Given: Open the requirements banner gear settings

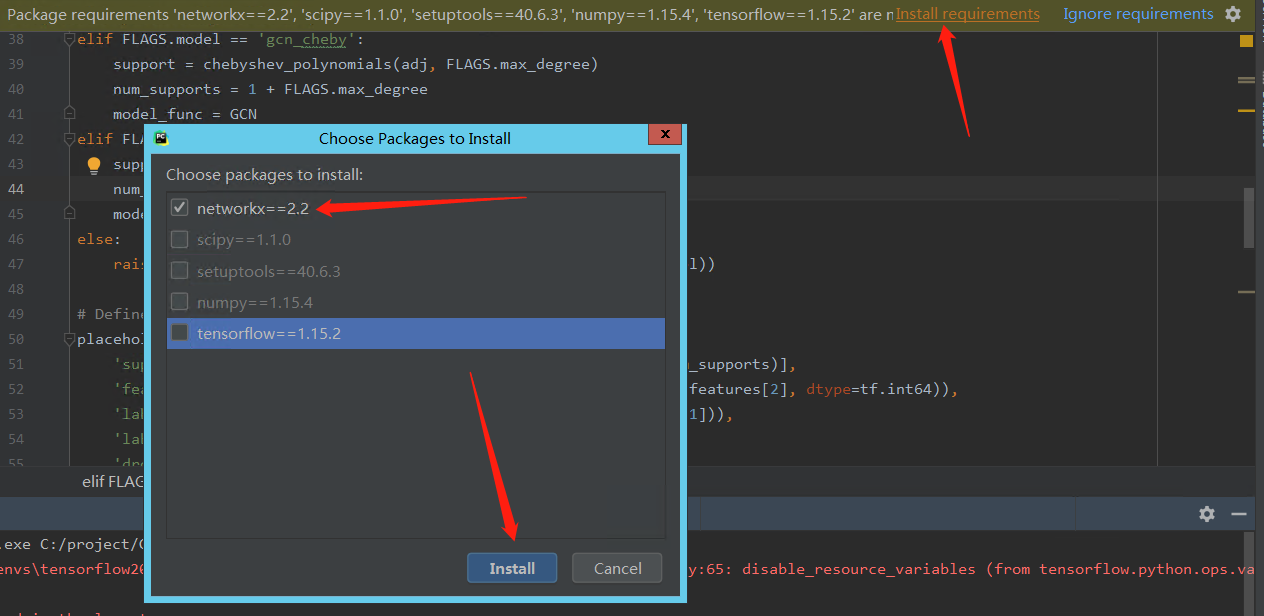Looking at the screenshot, I should click(1233, 14).
